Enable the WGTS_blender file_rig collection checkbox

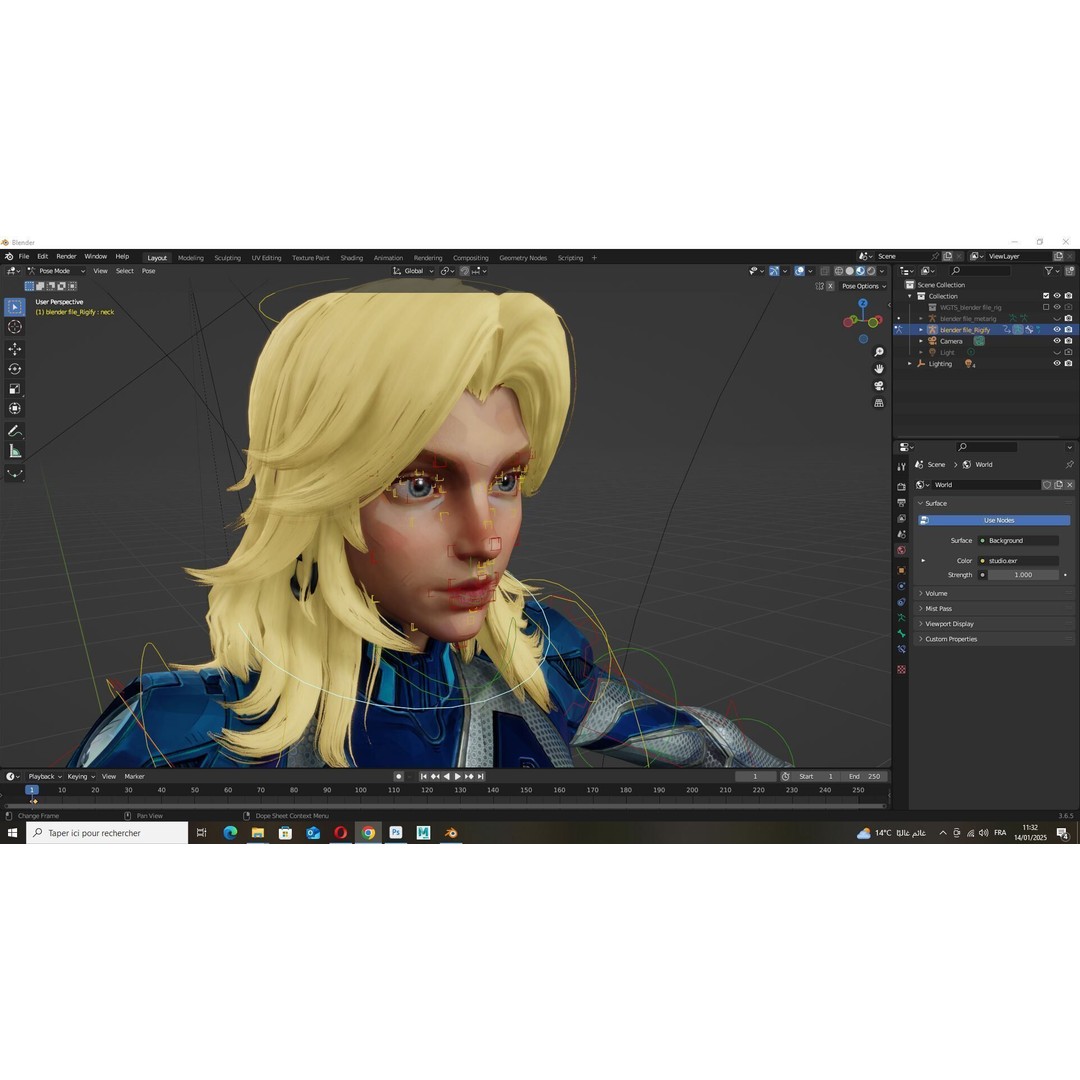point(1046,307)
